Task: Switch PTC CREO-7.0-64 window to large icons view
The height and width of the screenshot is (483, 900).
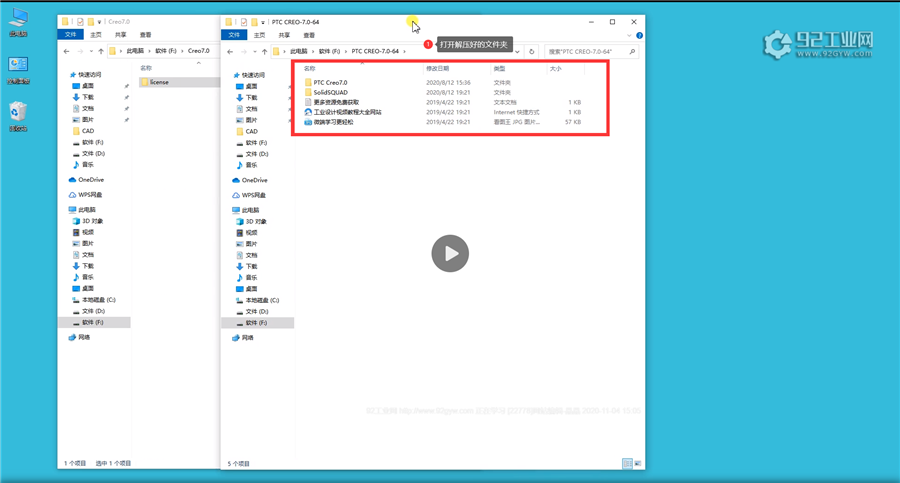Action: pos(638,463)
